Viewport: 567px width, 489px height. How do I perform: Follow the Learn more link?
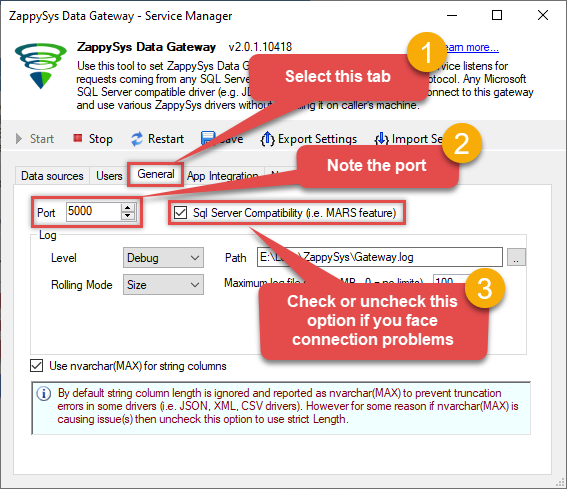(x=472, y=47)
